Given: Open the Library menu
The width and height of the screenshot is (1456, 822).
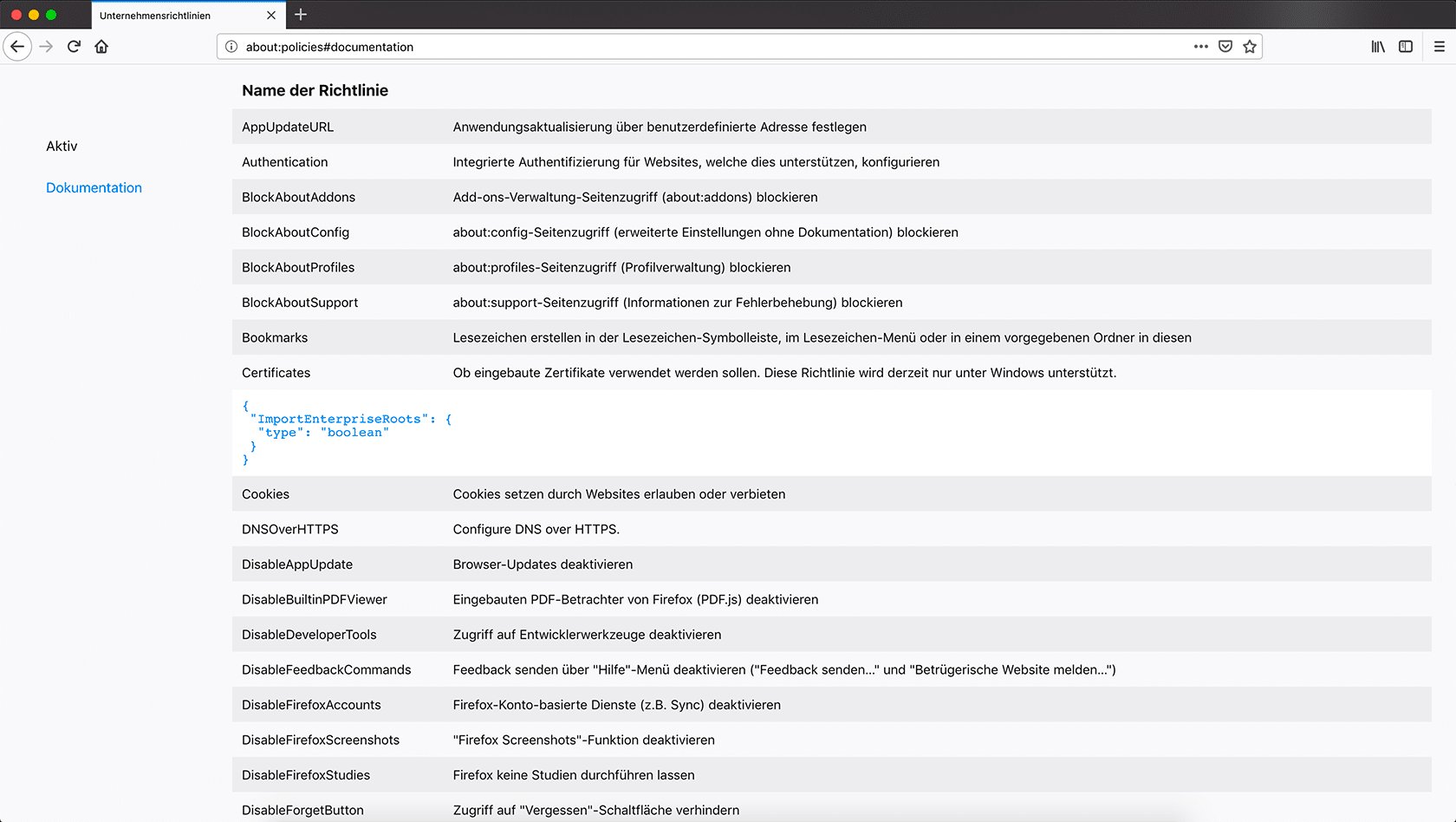Looking at the screenshot, I should tap(1378, 47).
